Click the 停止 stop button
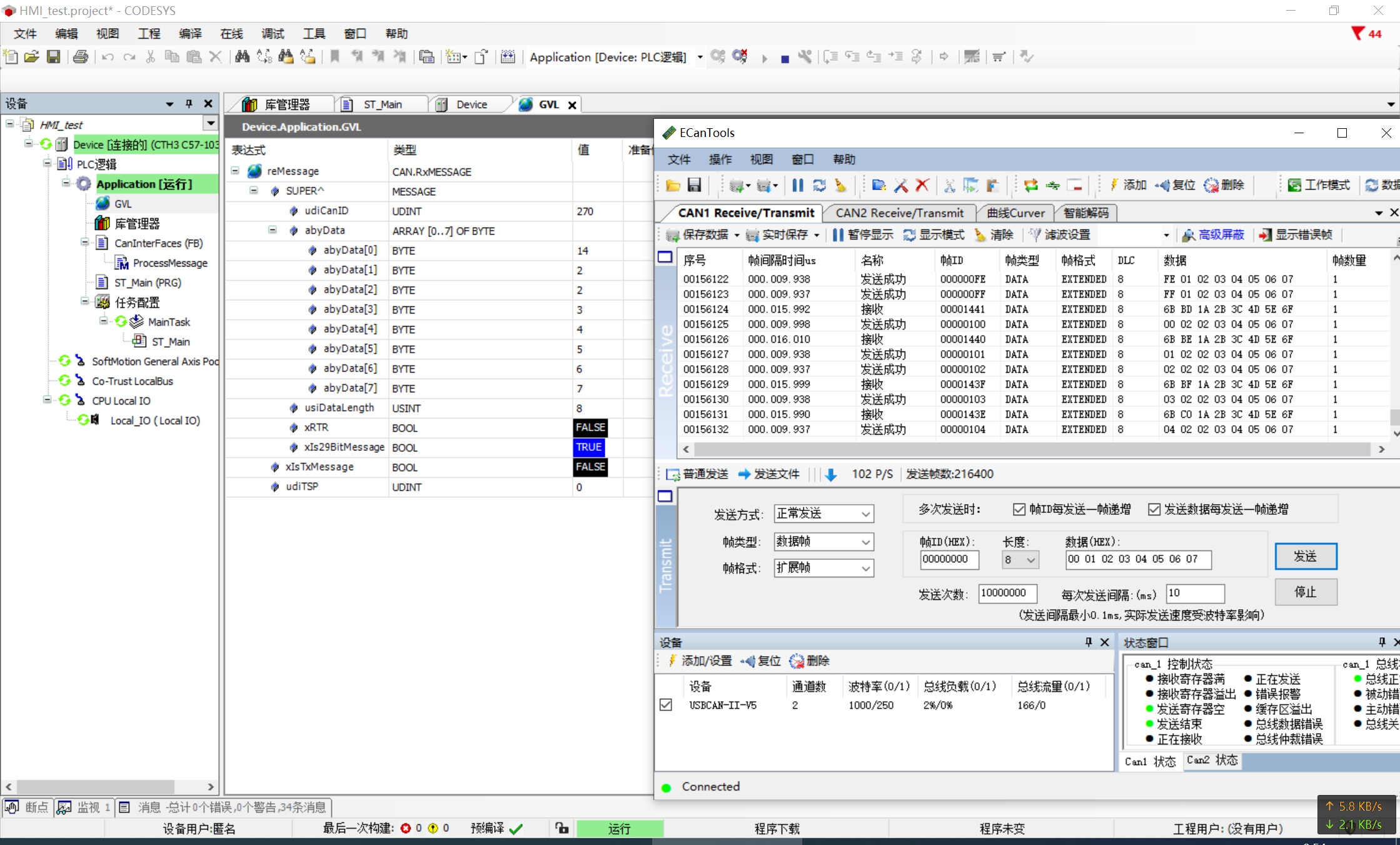Viewport: 1400px width, 845px height. [x=1305, y=592]
